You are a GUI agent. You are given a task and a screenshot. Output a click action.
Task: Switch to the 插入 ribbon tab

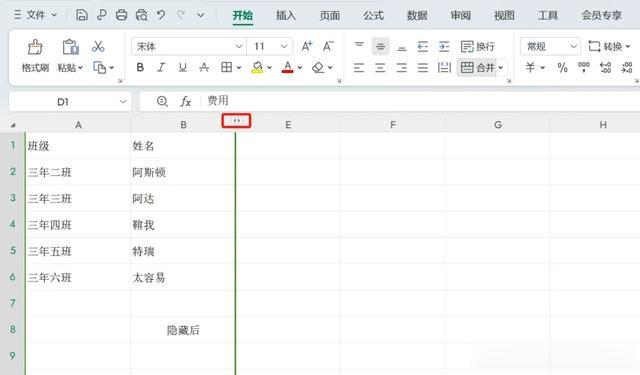pos(286,16)
